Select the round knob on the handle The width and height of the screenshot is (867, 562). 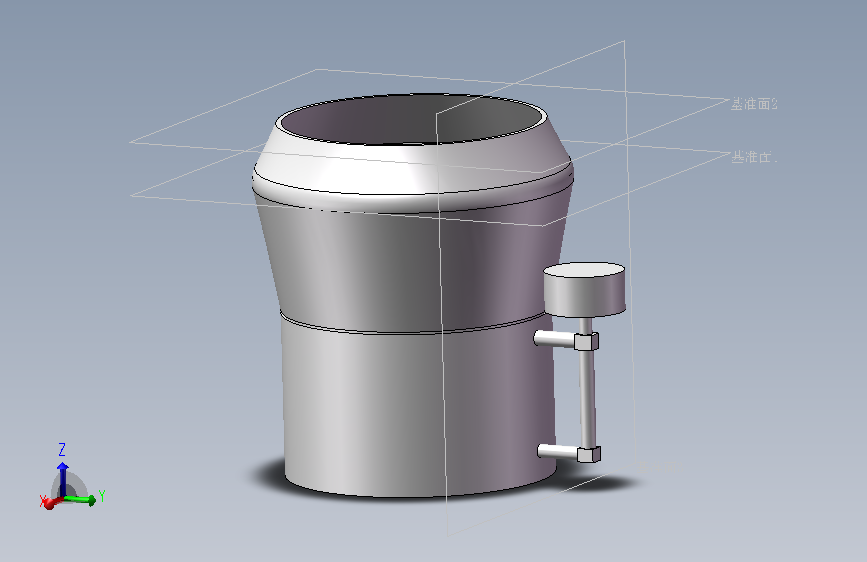coord(584,289)
